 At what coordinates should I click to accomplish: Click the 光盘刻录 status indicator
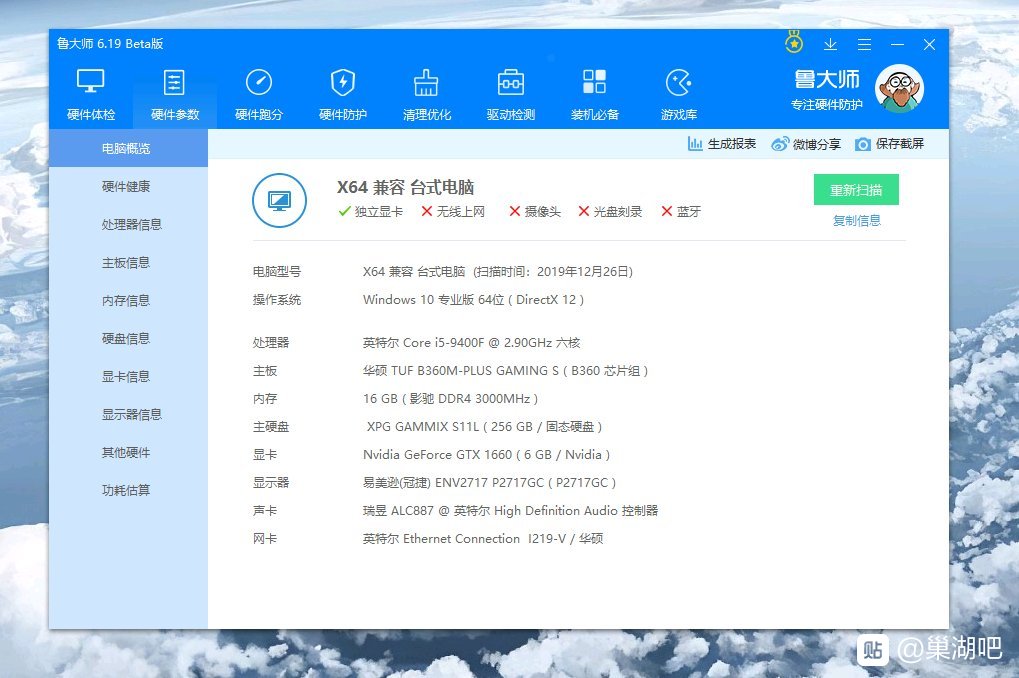pos(610,211)
